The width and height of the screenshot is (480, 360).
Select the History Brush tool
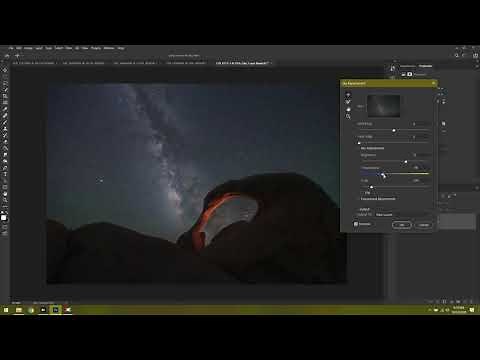pyautogui.click(x=5, y=135)
